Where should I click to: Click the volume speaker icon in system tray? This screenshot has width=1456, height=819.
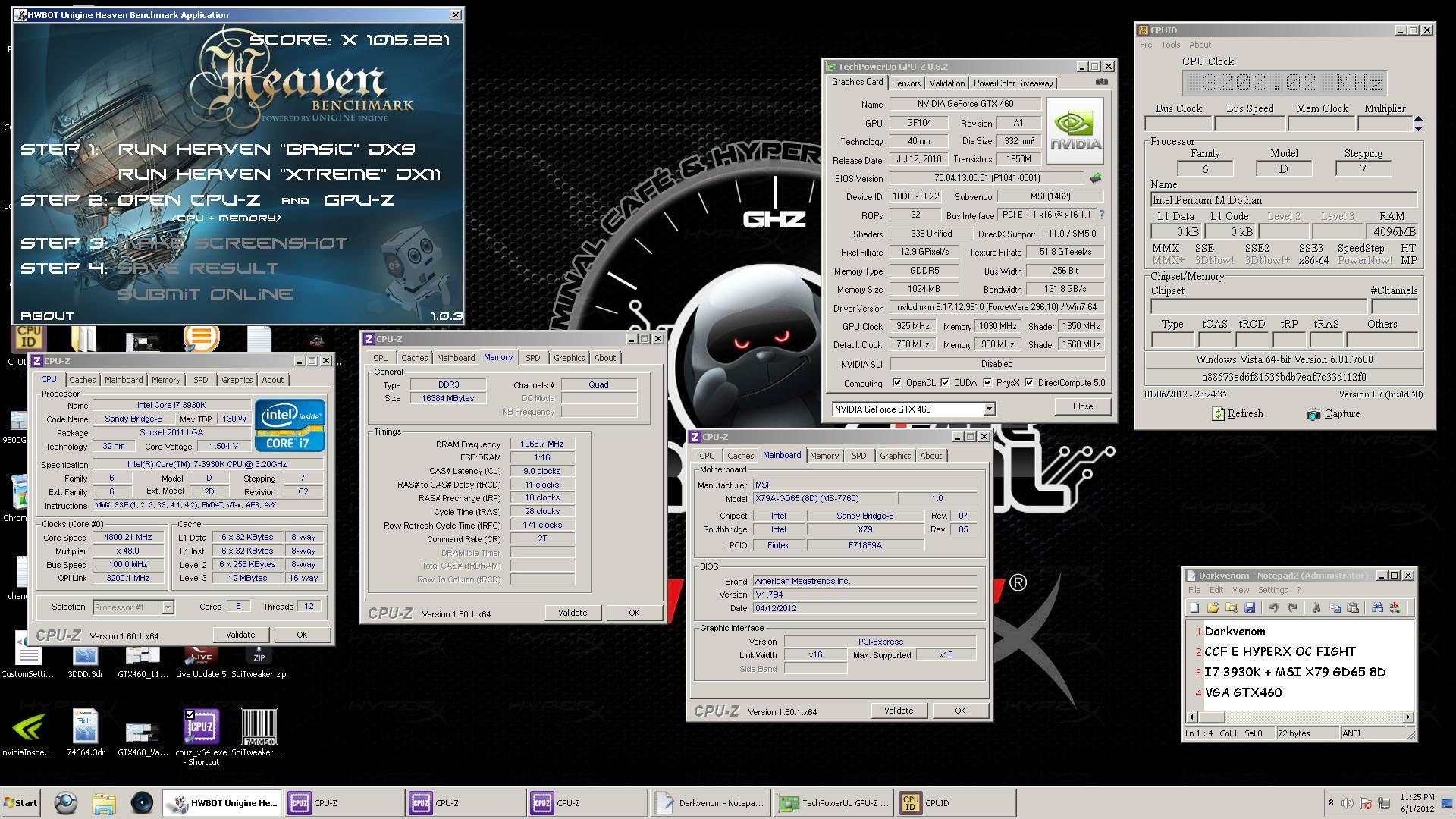pyautogui.click(x=1347, y=803)
